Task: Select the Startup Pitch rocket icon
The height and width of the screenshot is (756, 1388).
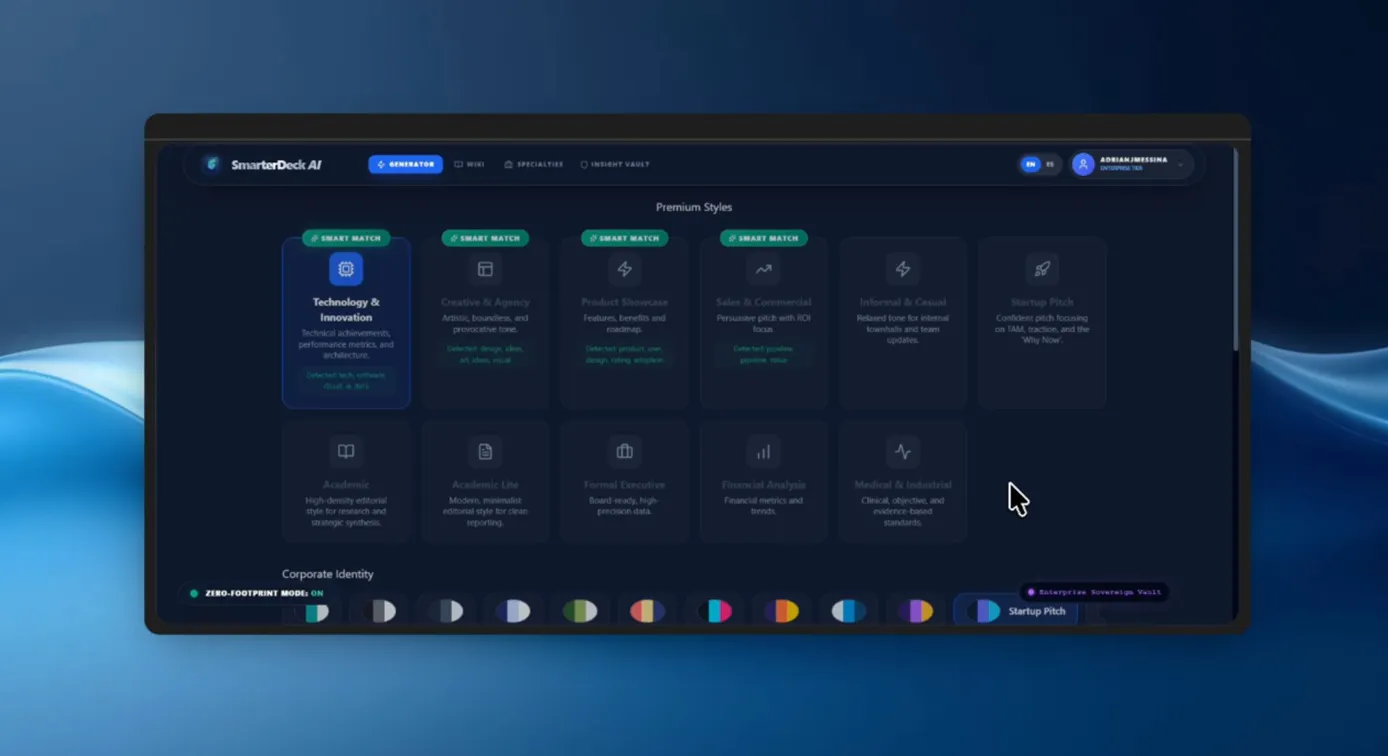Action: 1042,269
